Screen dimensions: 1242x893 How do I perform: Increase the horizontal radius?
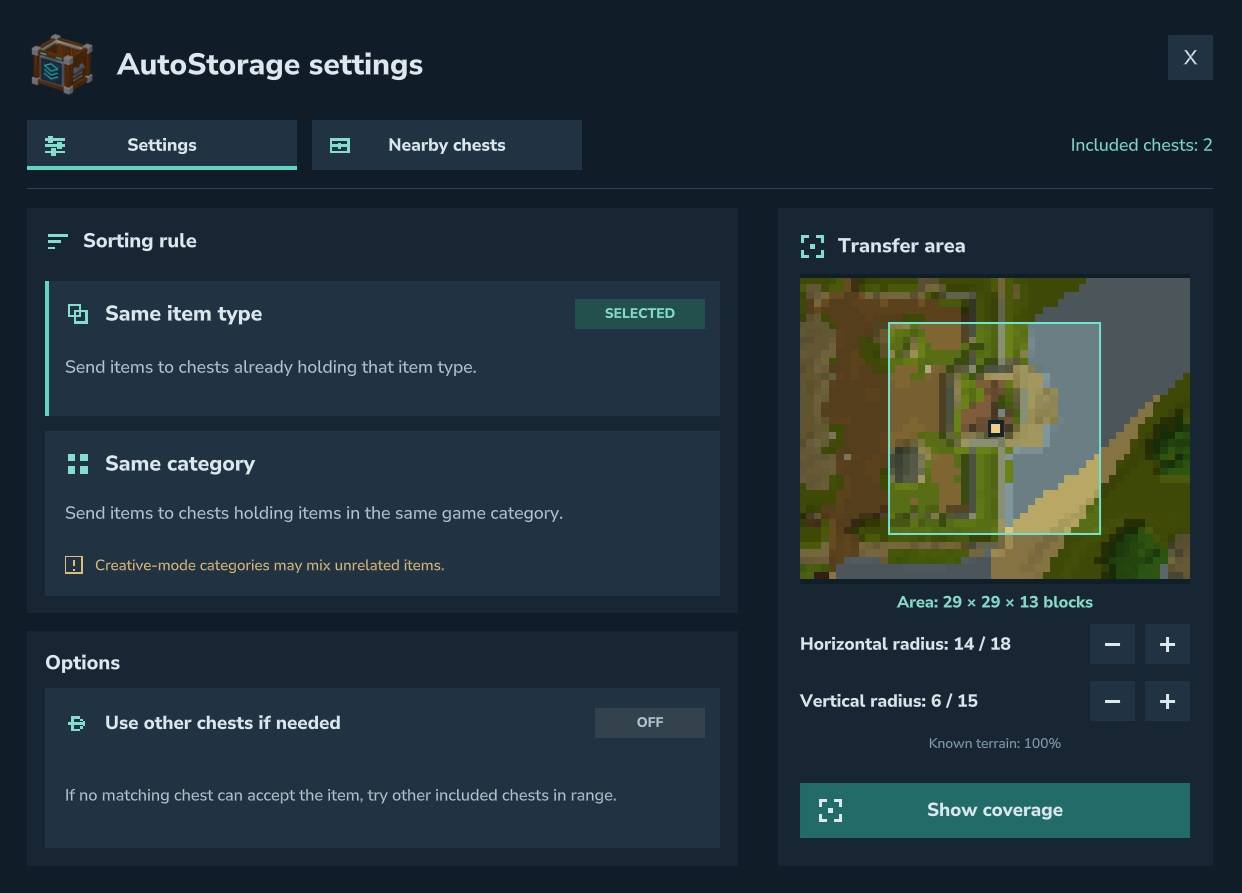[x=1167, y=645]
